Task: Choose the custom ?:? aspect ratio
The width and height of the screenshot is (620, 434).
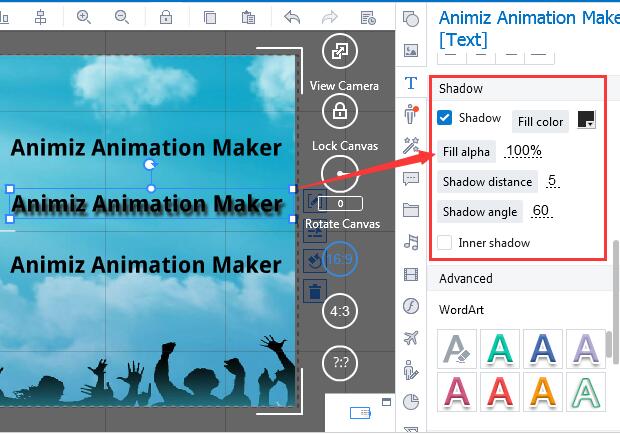Action: click(x=340, y=363)
